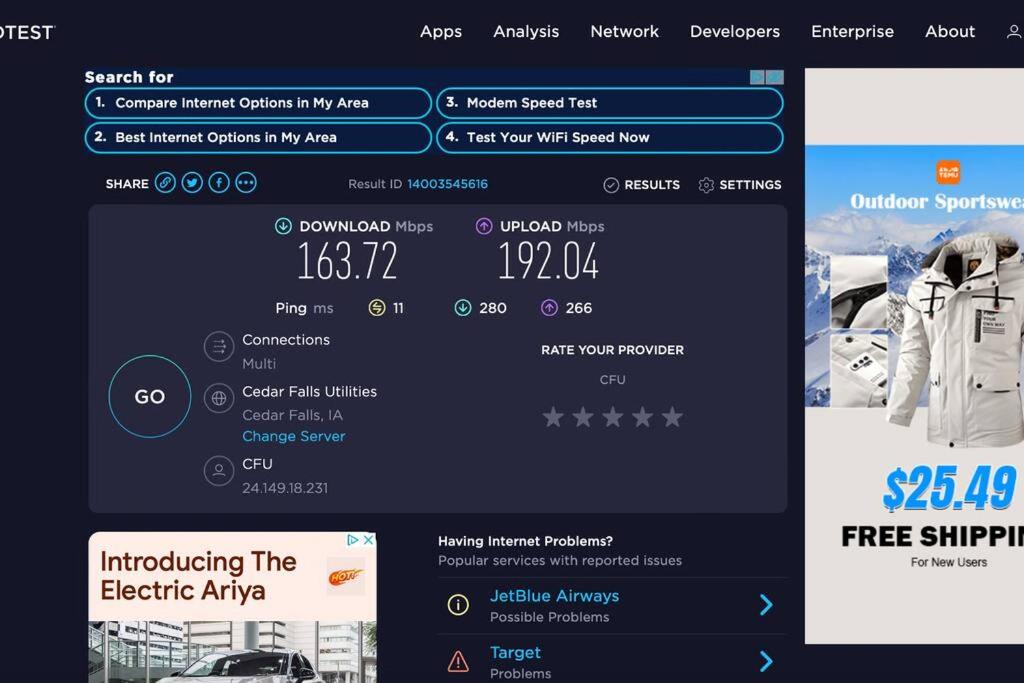Screen dimensions: 1024x683
Task: Click the Multi connections value
Action: click(x=259, y=364)
